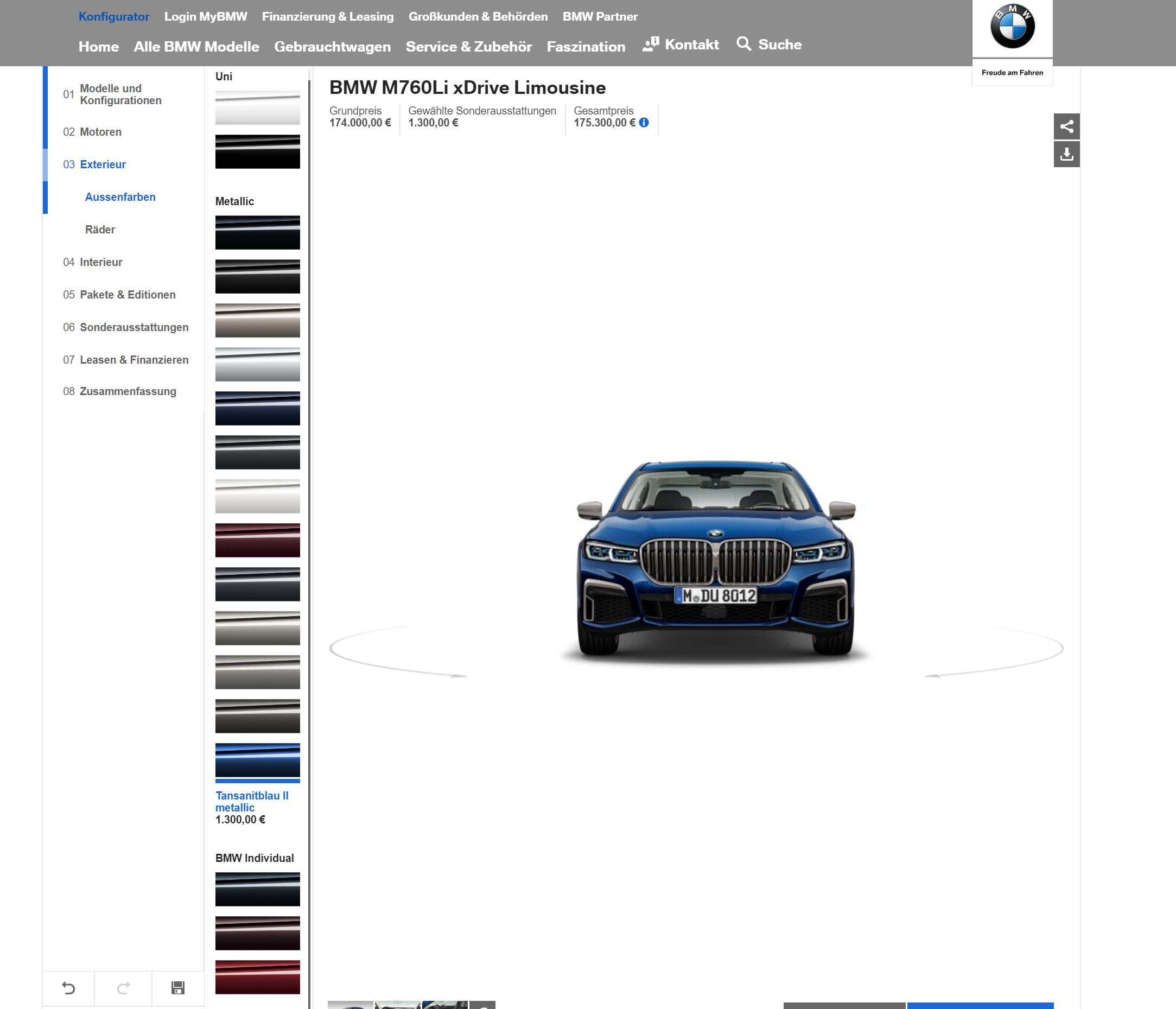Select the Tansanitblau II metallic swatch
Image resolution: width=1176 pixels, height=1009 pixels.
coord(257,760)
